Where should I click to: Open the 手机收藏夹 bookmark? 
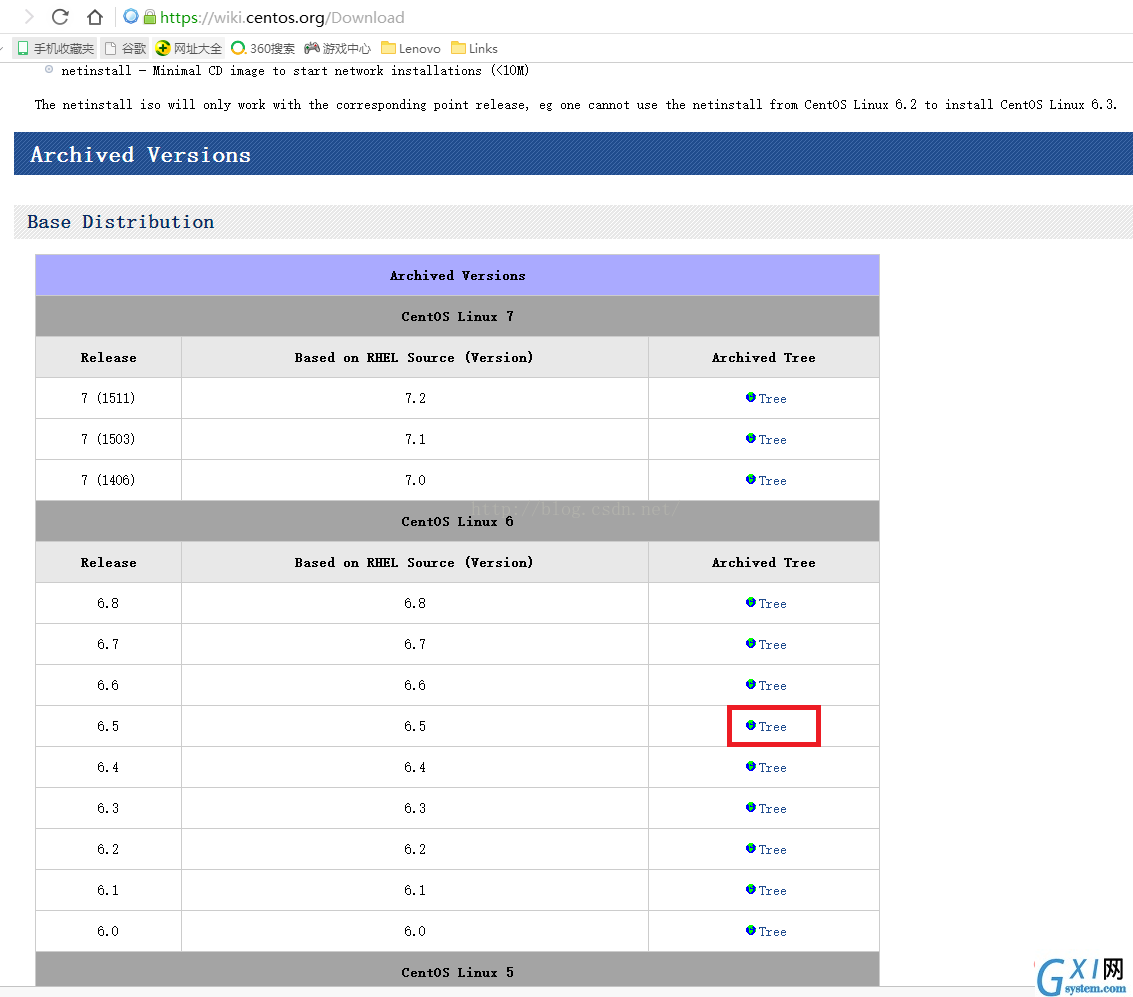click(x=56, y=48)
